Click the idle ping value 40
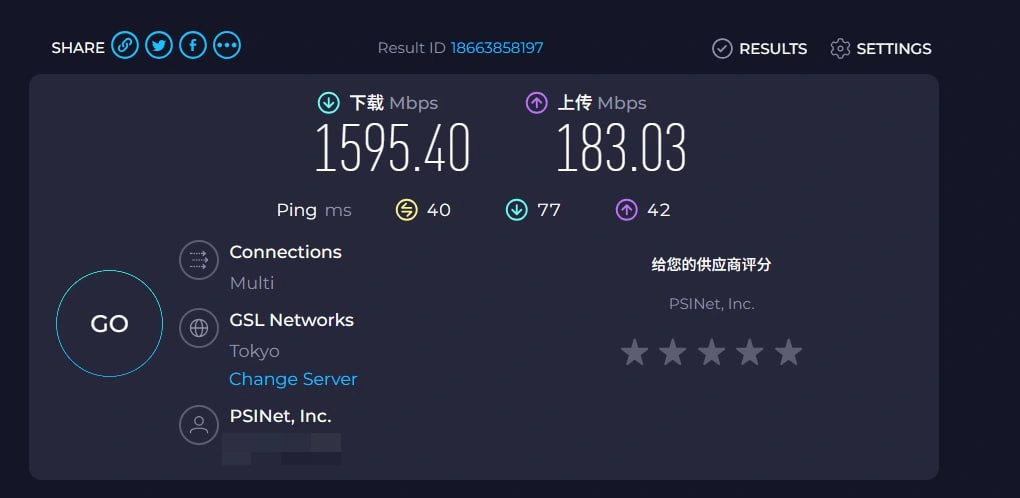This screenshot has height=498, width=1020. 438,210
